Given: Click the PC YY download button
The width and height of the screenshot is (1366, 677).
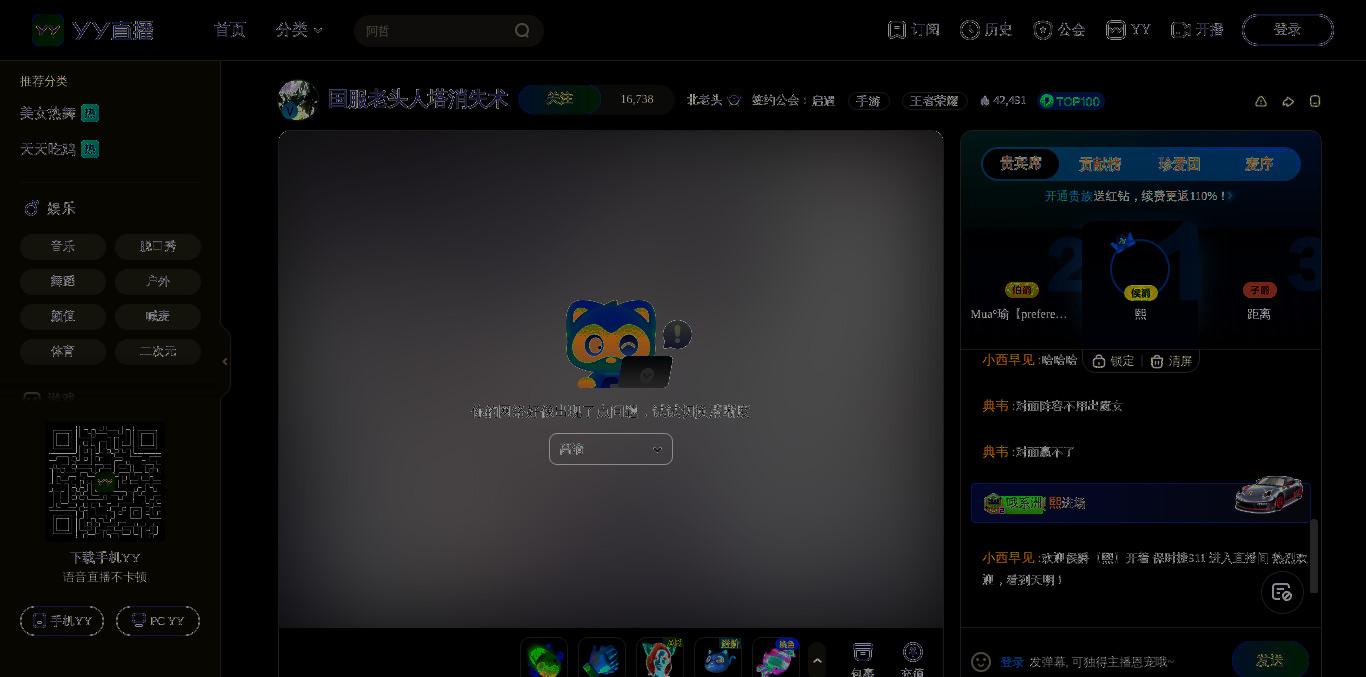Looking at the screenshot, I should (158, 621).
